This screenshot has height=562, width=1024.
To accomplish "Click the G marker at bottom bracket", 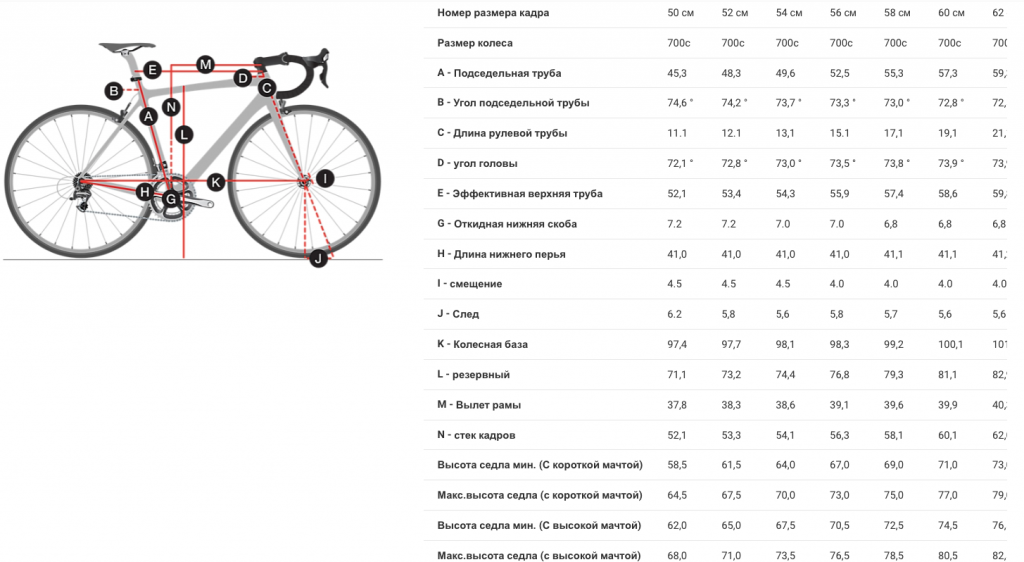I will 171,200.
